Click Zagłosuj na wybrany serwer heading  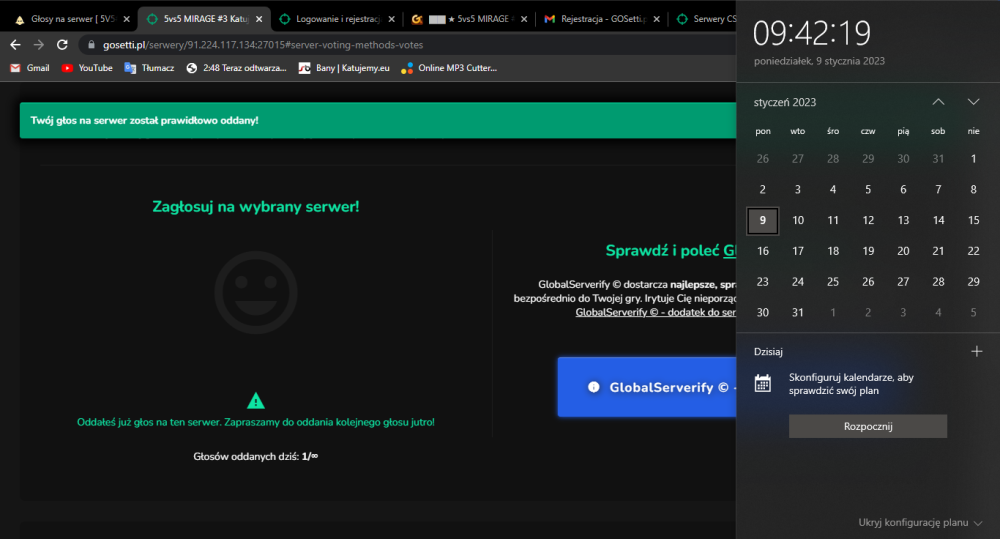point(256,207)
